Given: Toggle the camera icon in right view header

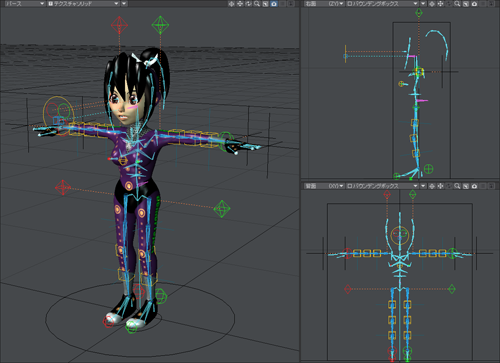Looking at the screenshot, I should tap(474, 4).
